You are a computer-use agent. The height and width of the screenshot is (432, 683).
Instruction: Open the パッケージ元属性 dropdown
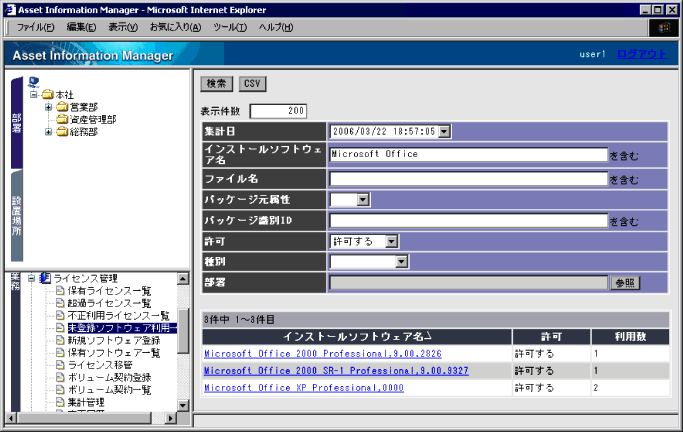[x=363, y=199]
